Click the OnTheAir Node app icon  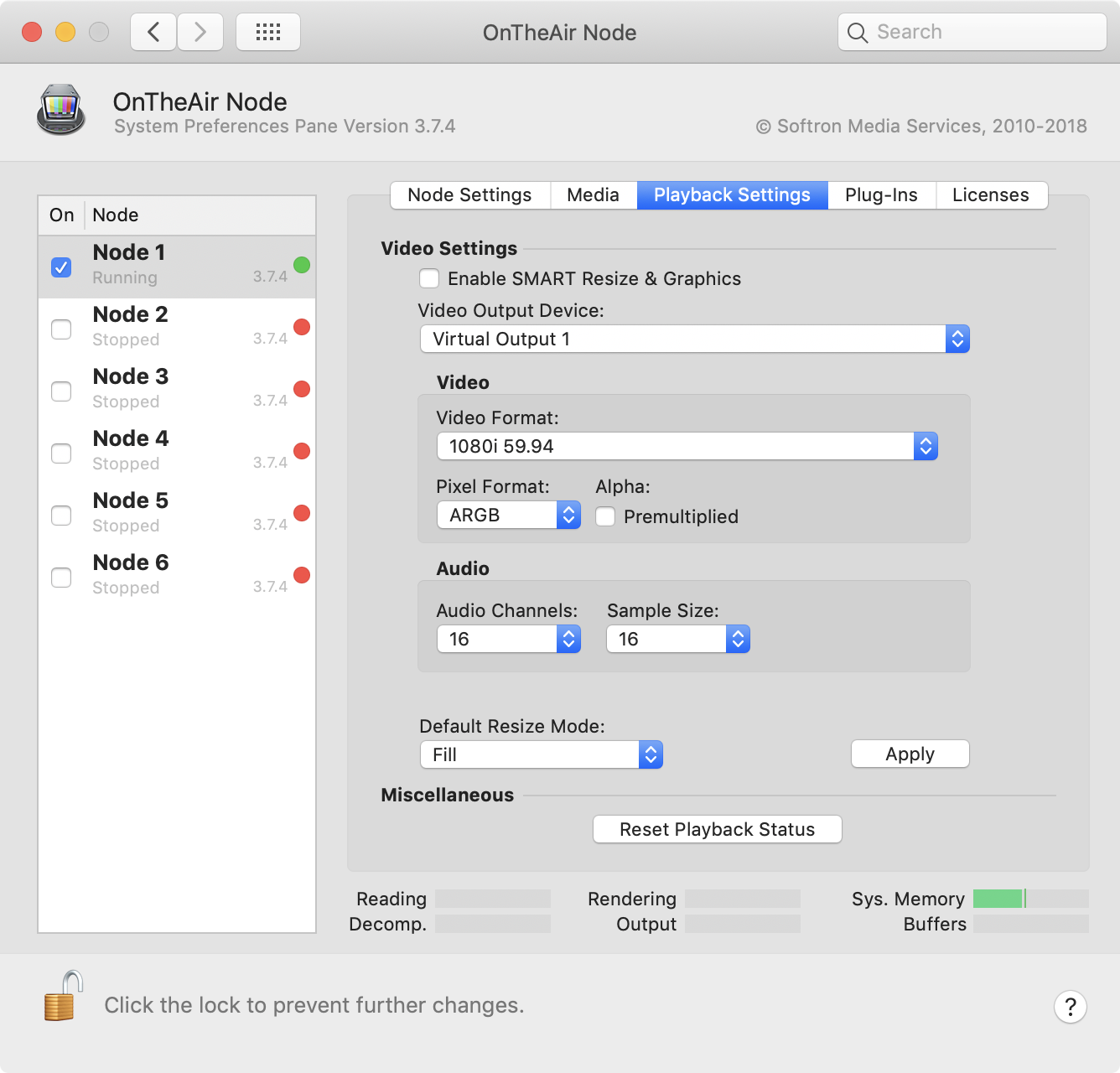pos(61,110)
